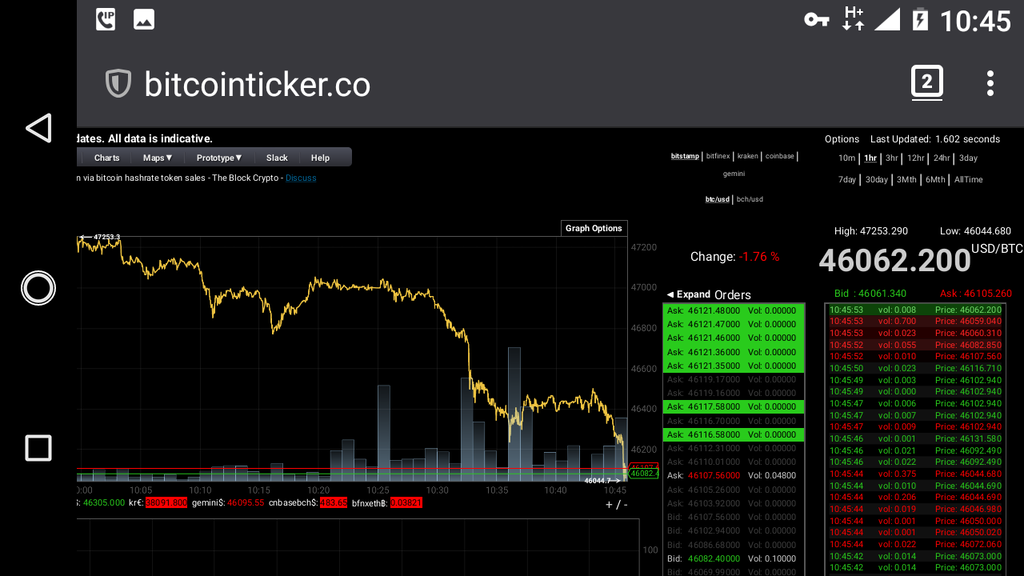The height and width of the screenshot is (576, 1024).
Task: Open the Help menu item
Action: pos(320,158)
